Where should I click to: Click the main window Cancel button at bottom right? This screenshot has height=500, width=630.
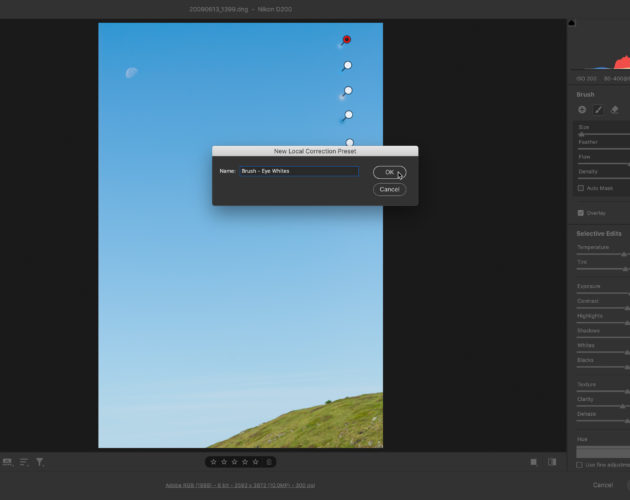(603, 485)
